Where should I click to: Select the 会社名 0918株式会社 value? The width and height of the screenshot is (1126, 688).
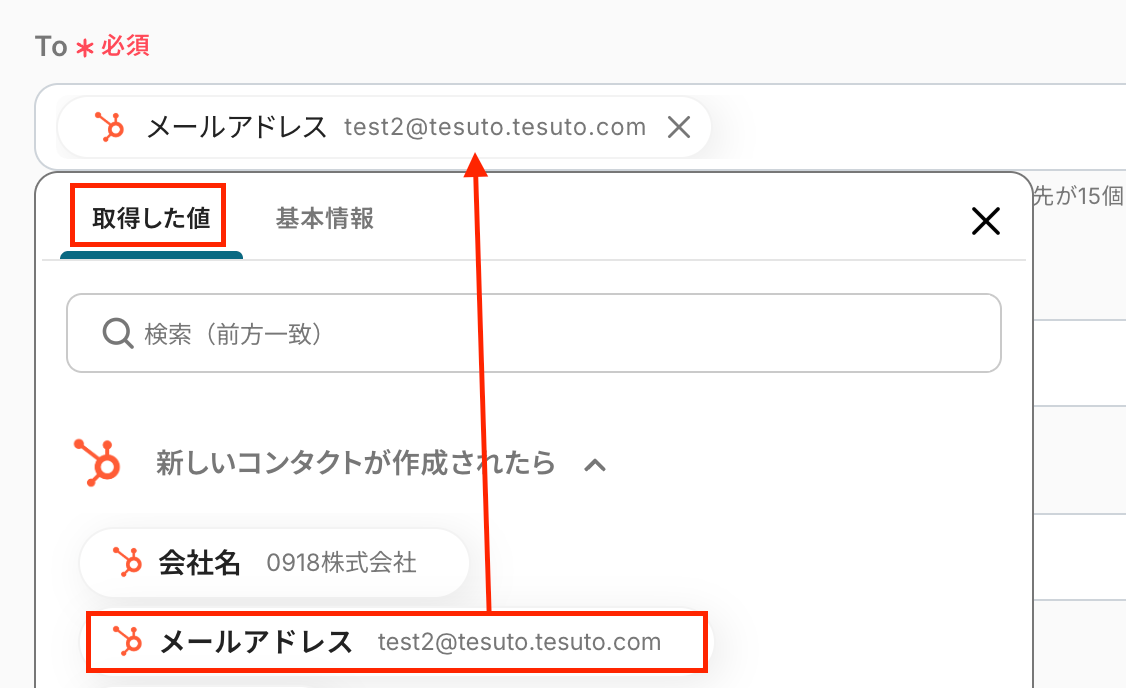tap(274, 562)
